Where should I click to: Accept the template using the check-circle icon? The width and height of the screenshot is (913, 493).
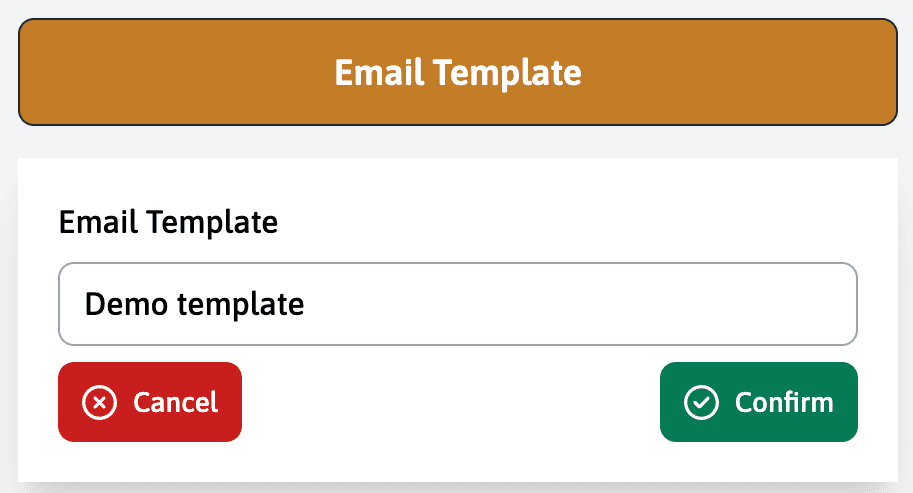(x=701, y=402)
